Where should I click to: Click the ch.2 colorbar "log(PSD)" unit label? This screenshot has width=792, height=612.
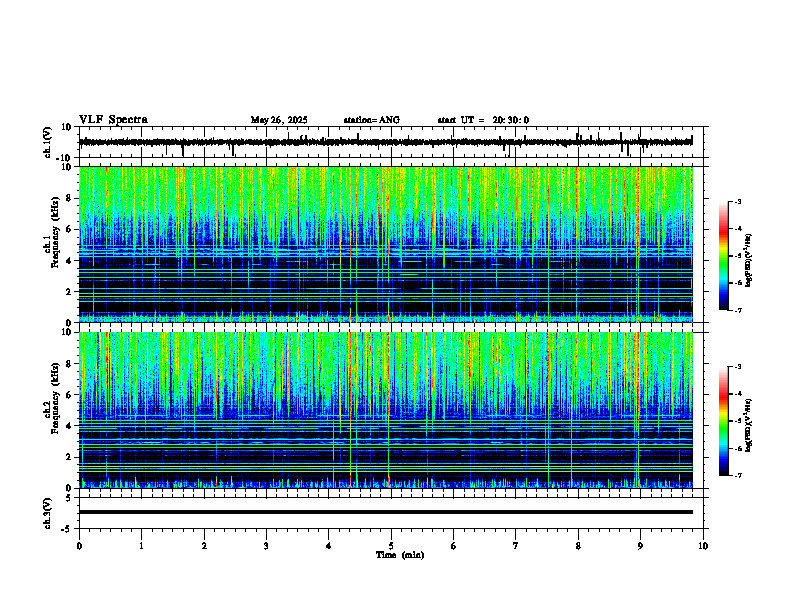tap(748, 425)
